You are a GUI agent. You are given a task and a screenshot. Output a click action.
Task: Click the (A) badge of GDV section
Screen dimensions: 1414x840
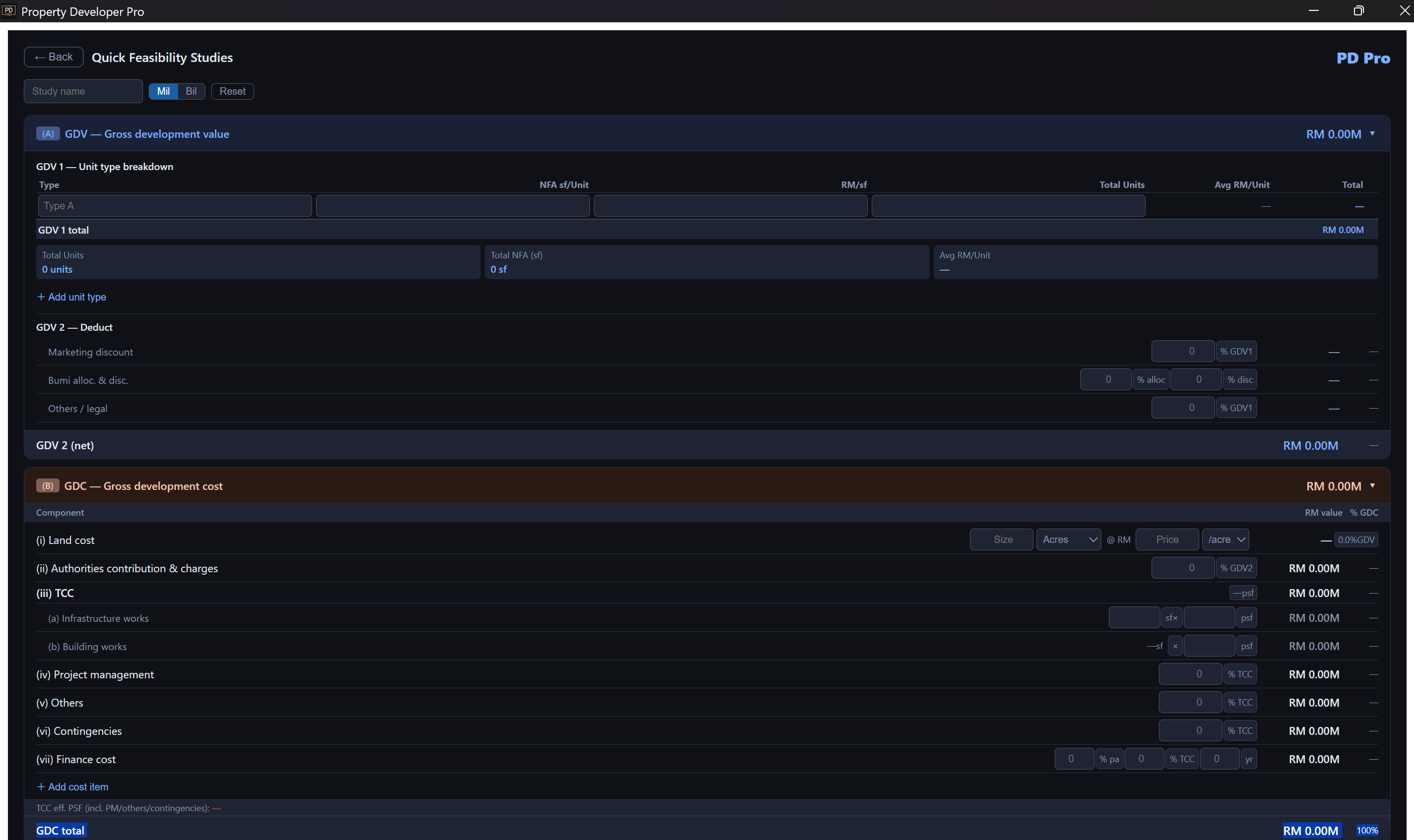coord(48,134)
